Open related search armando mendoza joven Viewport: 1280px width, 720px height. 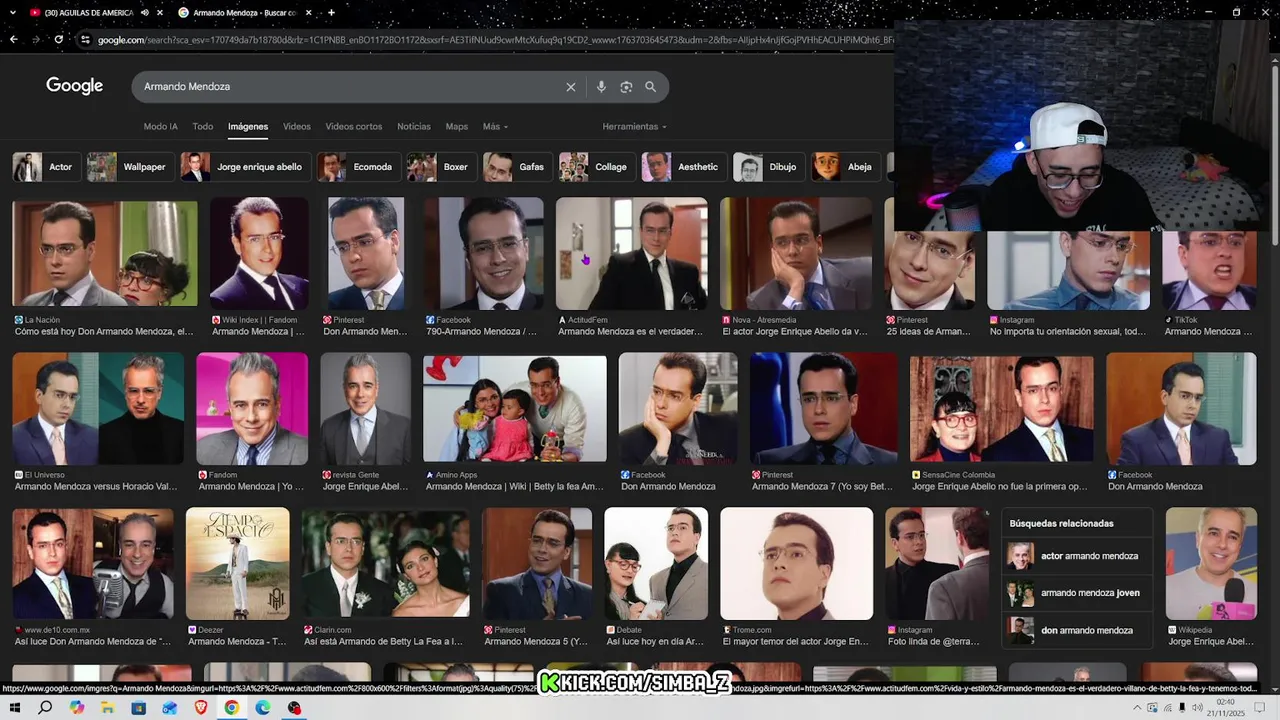(x=1077, y=593)
